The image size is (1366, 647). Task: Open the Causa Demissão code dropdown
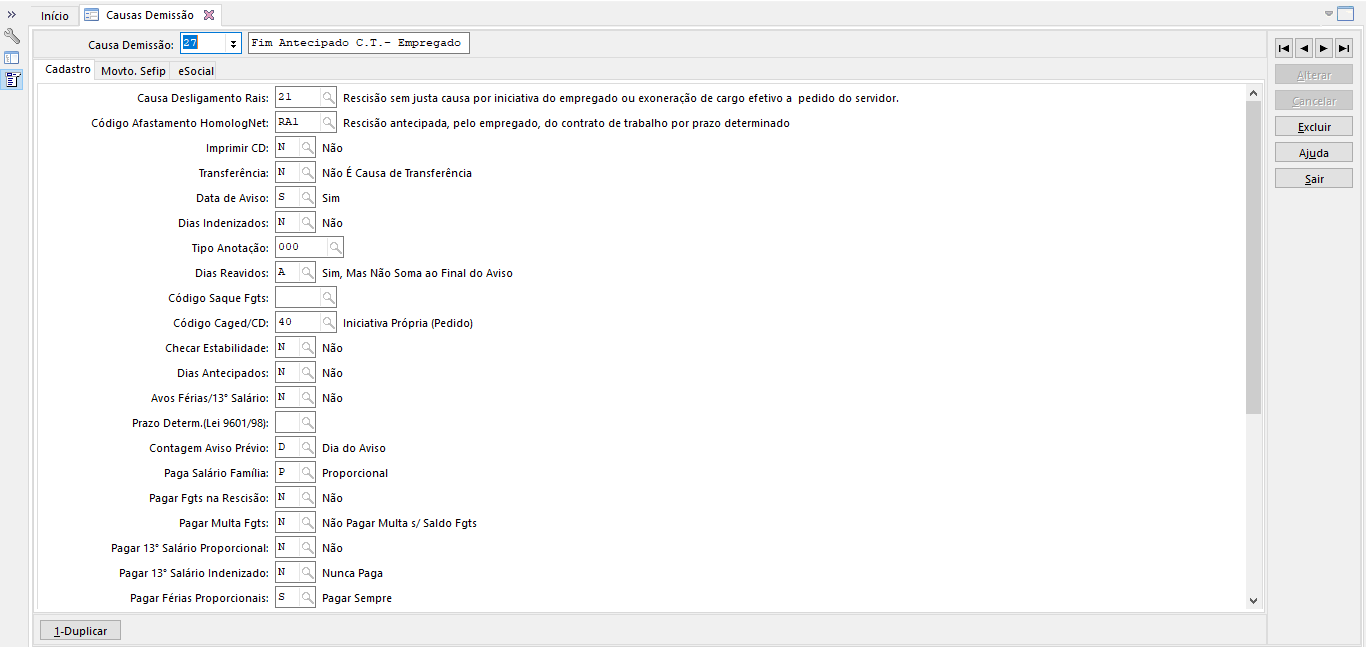point(233,44)
